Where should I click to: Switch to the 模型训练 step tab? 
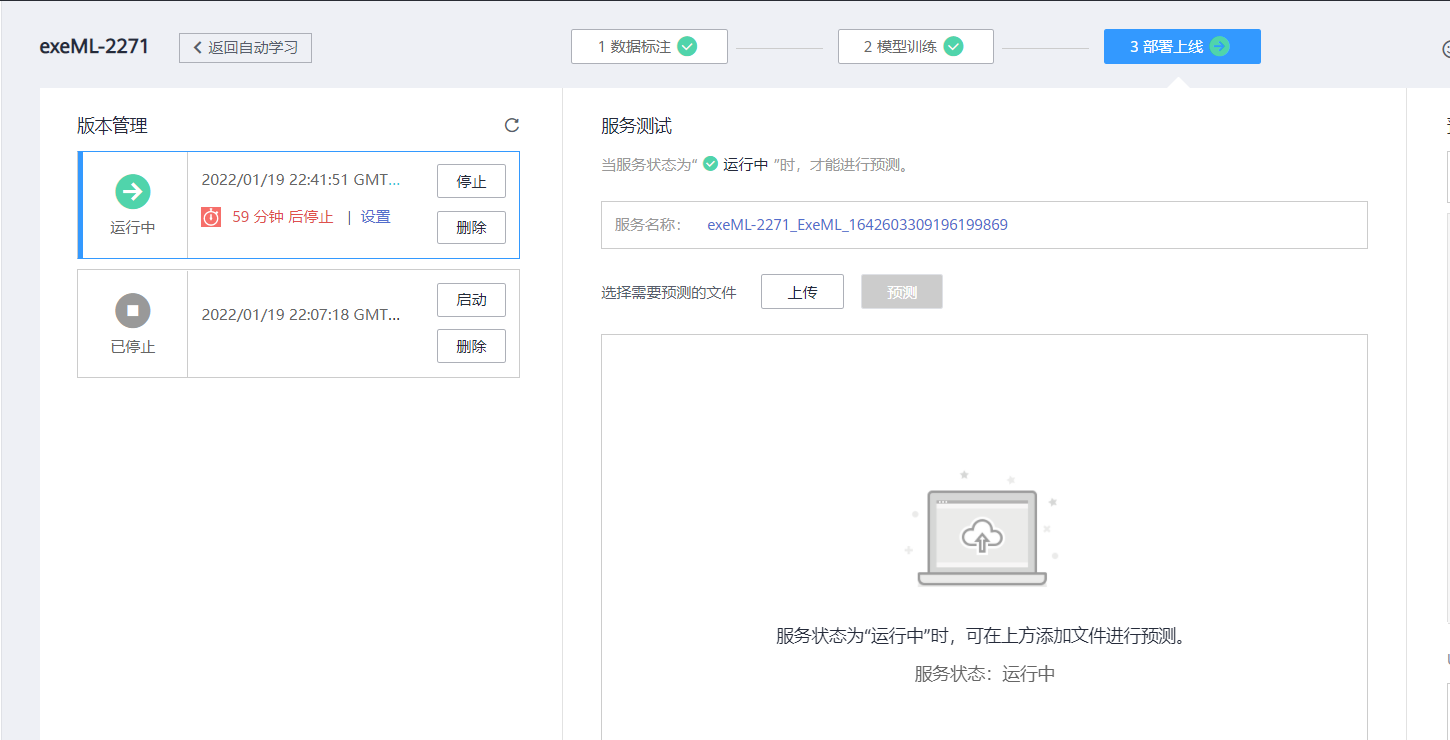[915, 46]
